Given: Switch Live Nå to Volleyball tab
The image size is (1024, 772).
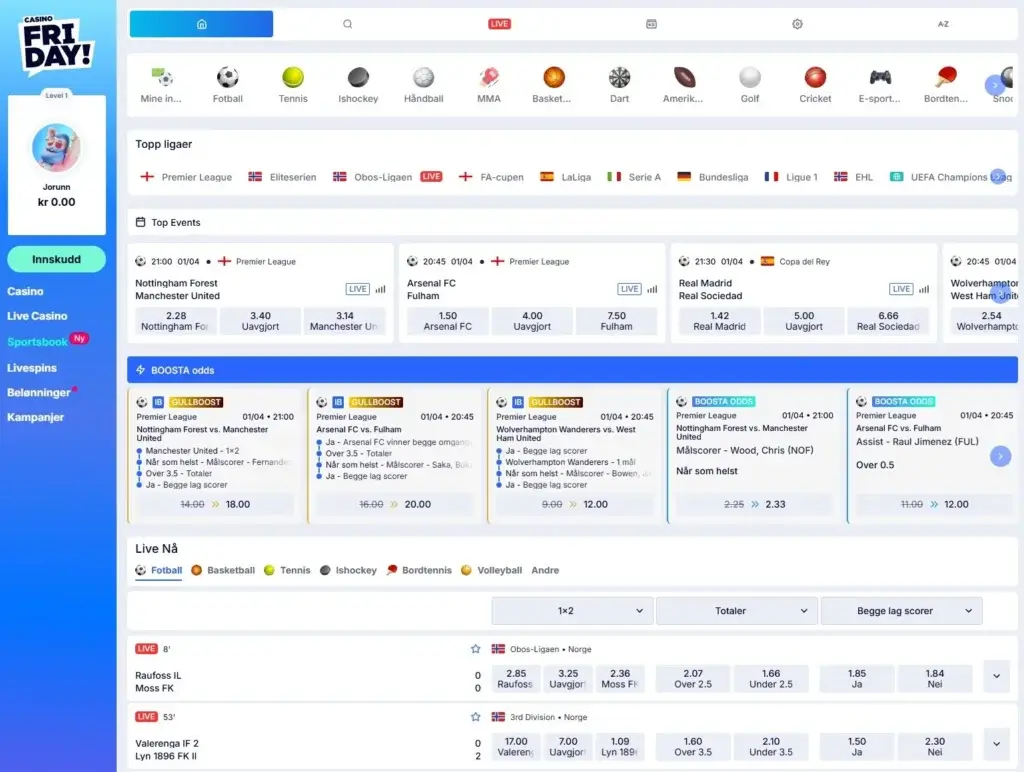Looking at the screenshot, I should [491, 570].
